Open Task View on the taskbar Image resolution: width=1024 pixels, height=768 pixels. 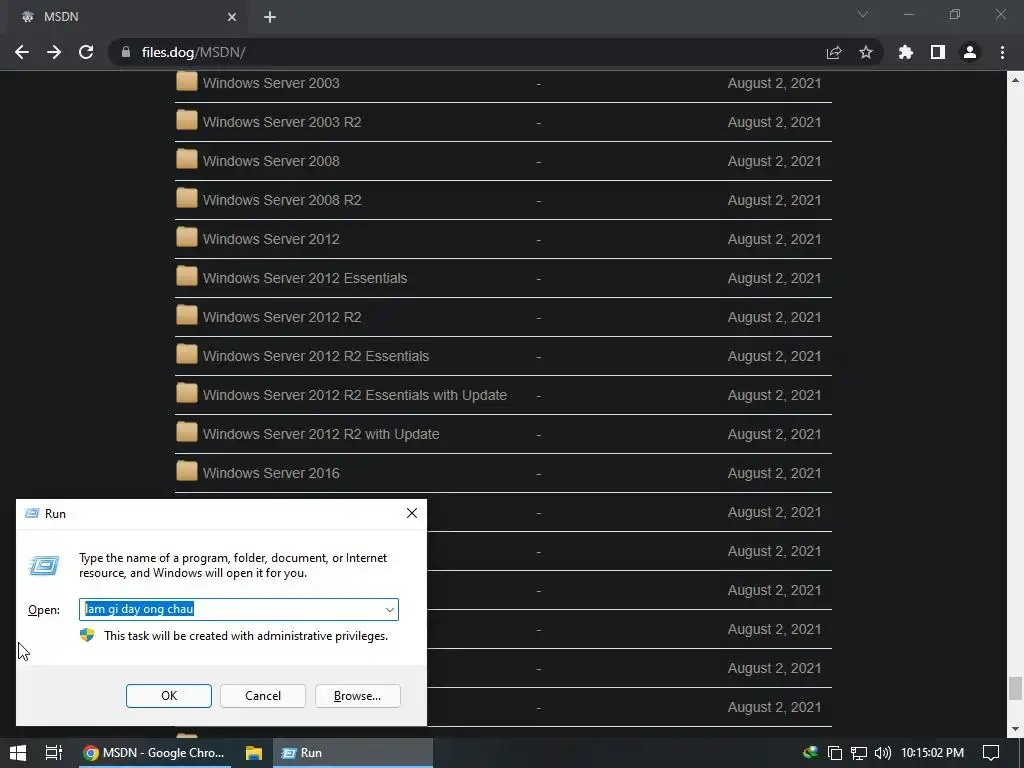coord(54,752)
